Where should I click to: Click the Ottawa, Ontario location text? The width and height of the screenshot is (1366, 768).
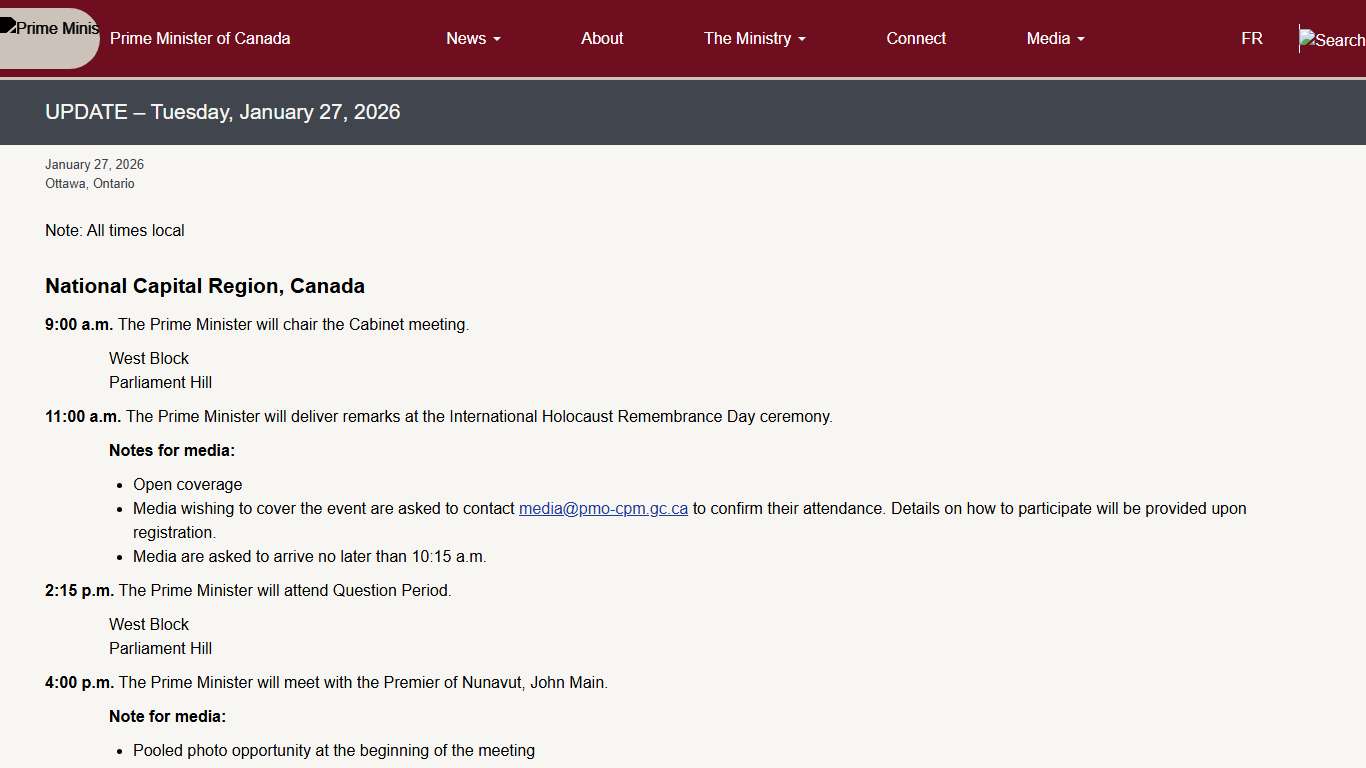tap(89, 183)
